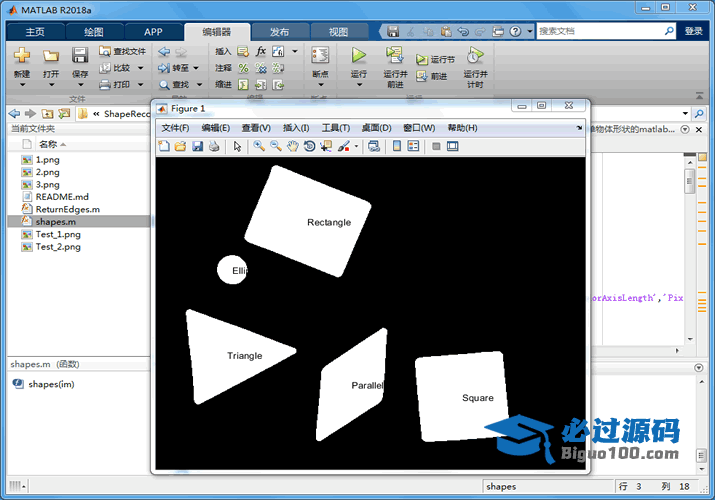Click the editor vertical scrollbar thumb
The height and width of the screenshot is (500, 715).
pos(689,181)
